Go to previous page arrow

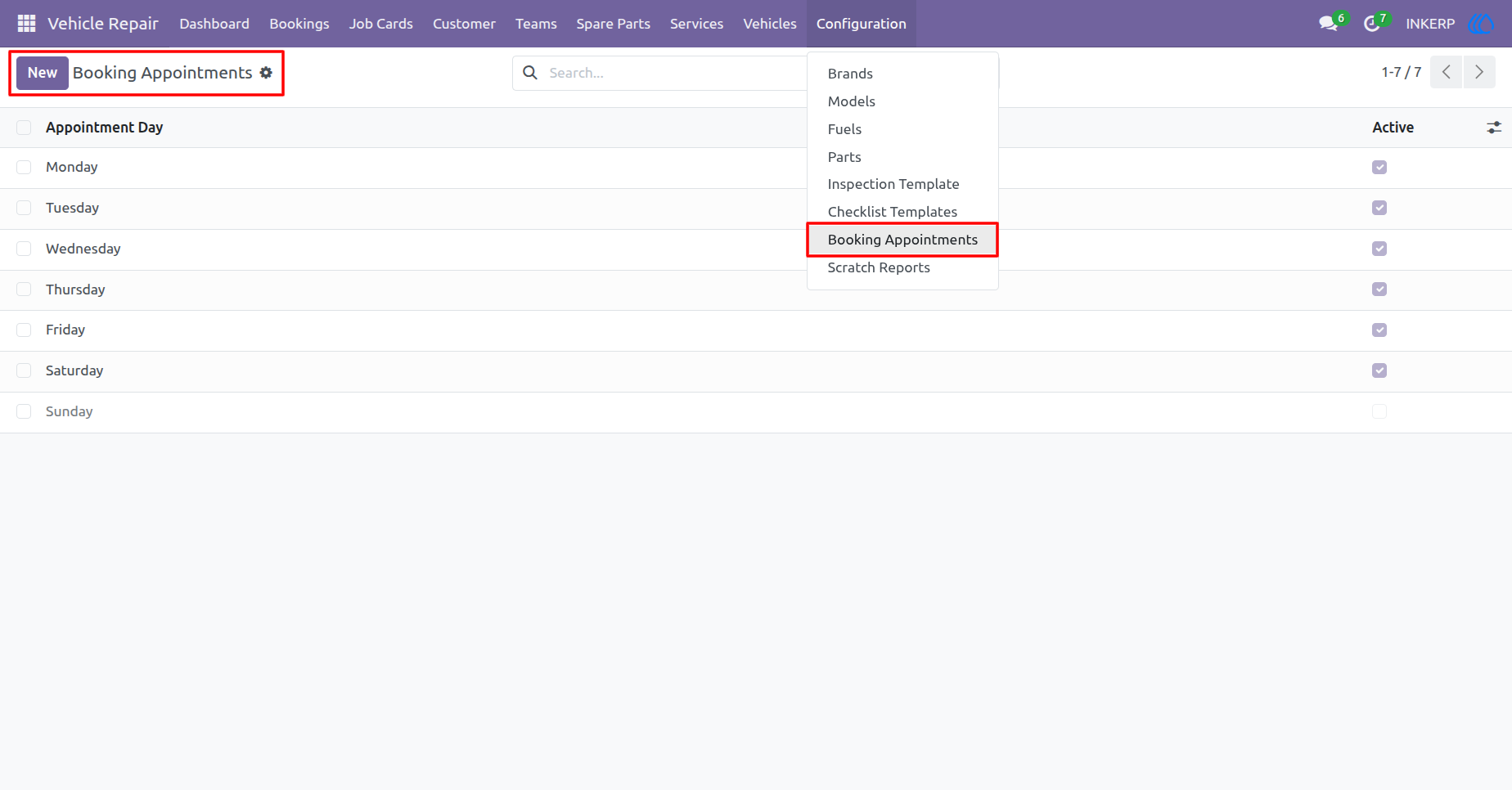1447,72
